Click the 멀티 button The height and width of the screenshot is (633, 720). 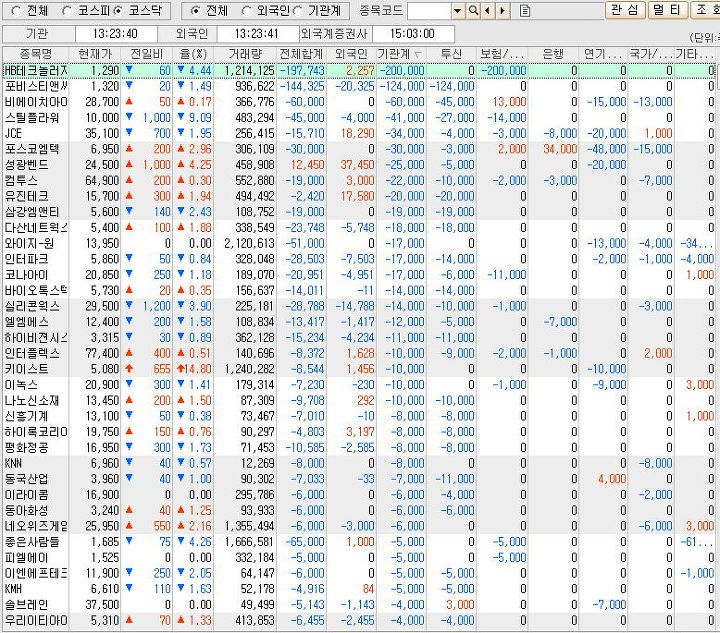click(668, 10)
